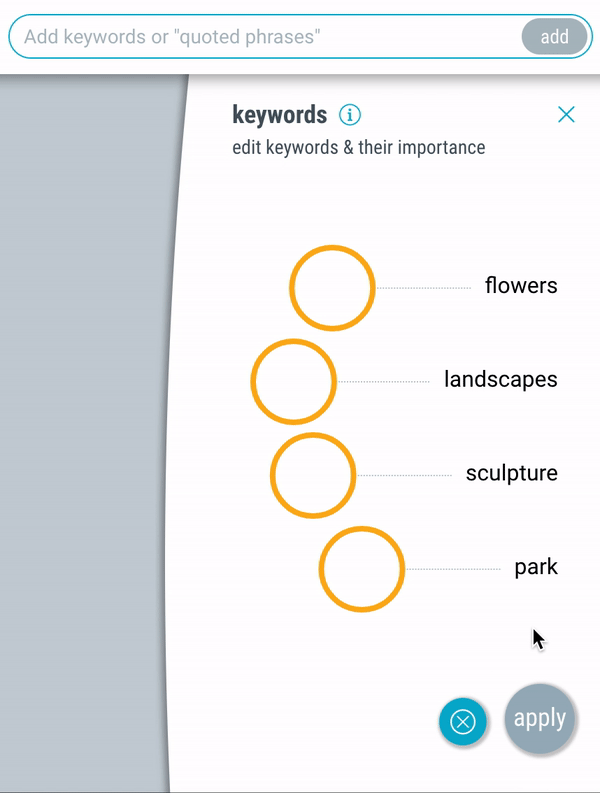Click the info icon beside keywords heading
This screenshot has width=600, height=793.
[350, 115]
